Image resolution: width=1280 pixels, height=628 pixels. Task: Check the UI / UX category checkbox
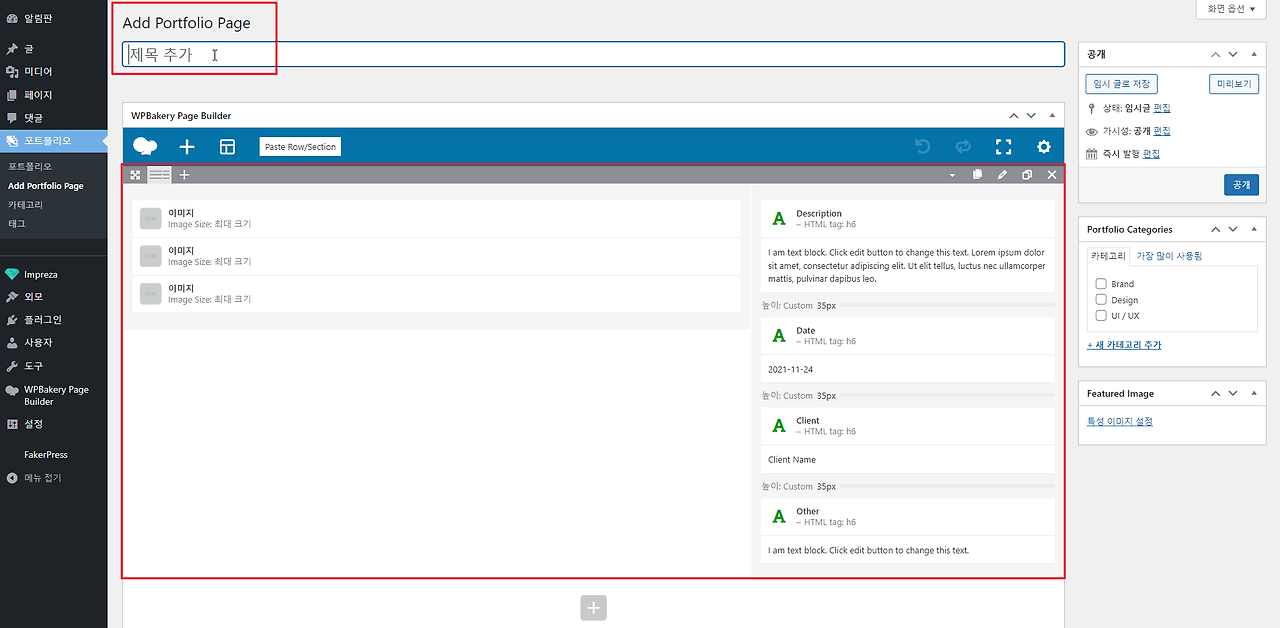pyautogui.click(x=1101, y=315)
